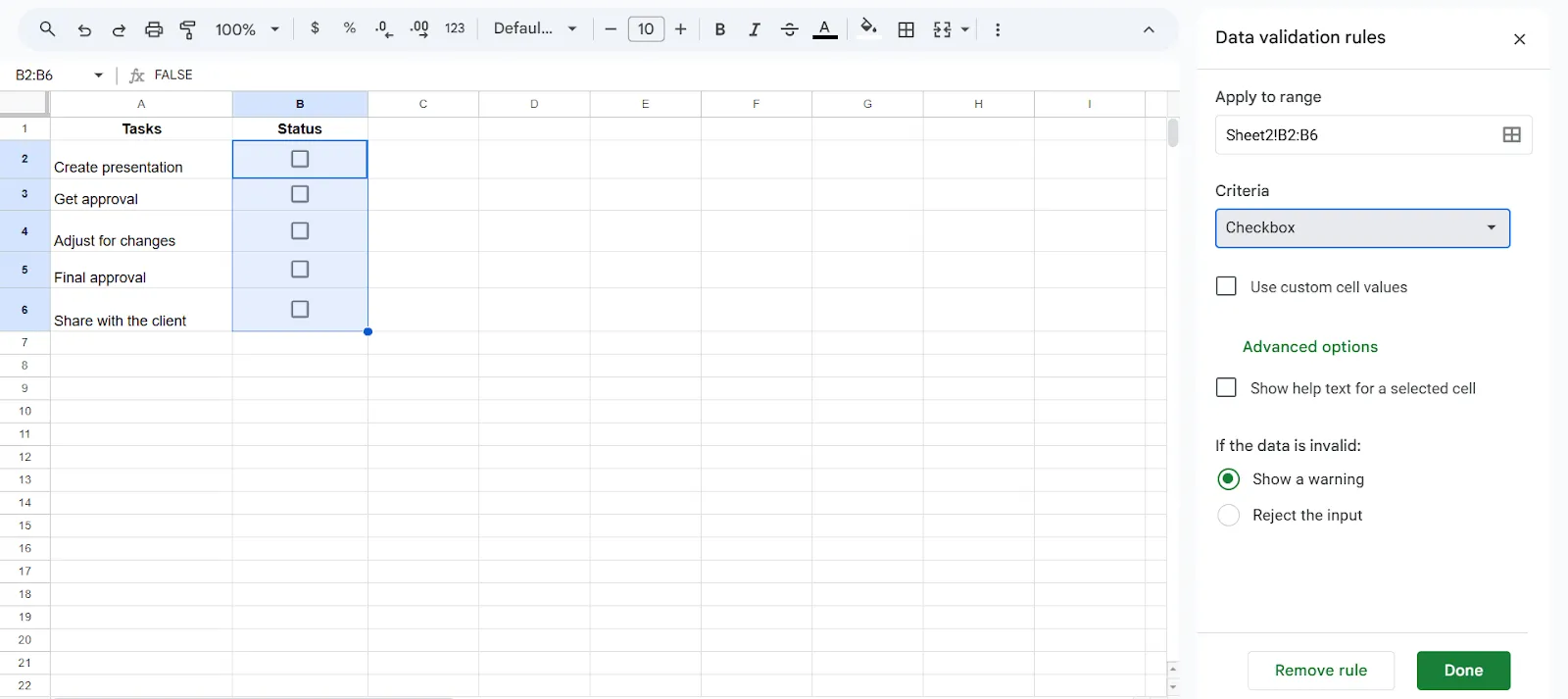Close the Data validation rules panel
The image size is (1568, 699).
point(1520,39)
